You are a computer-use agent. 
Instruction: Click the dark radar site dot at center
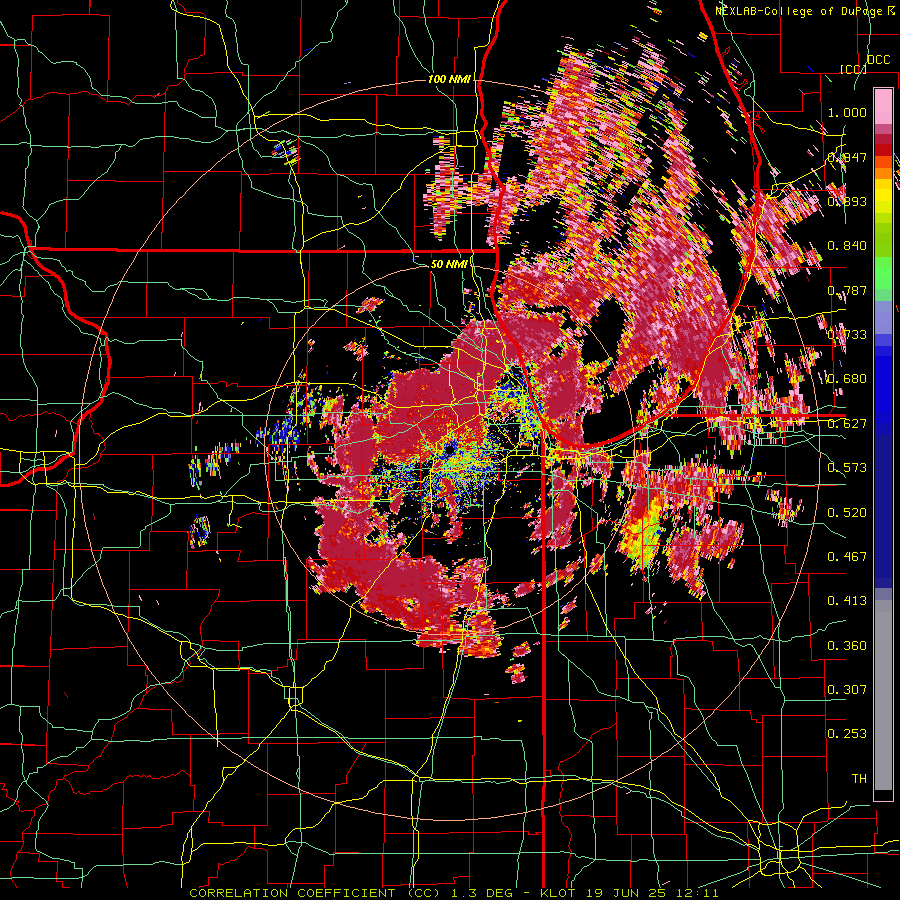point(448,449)
